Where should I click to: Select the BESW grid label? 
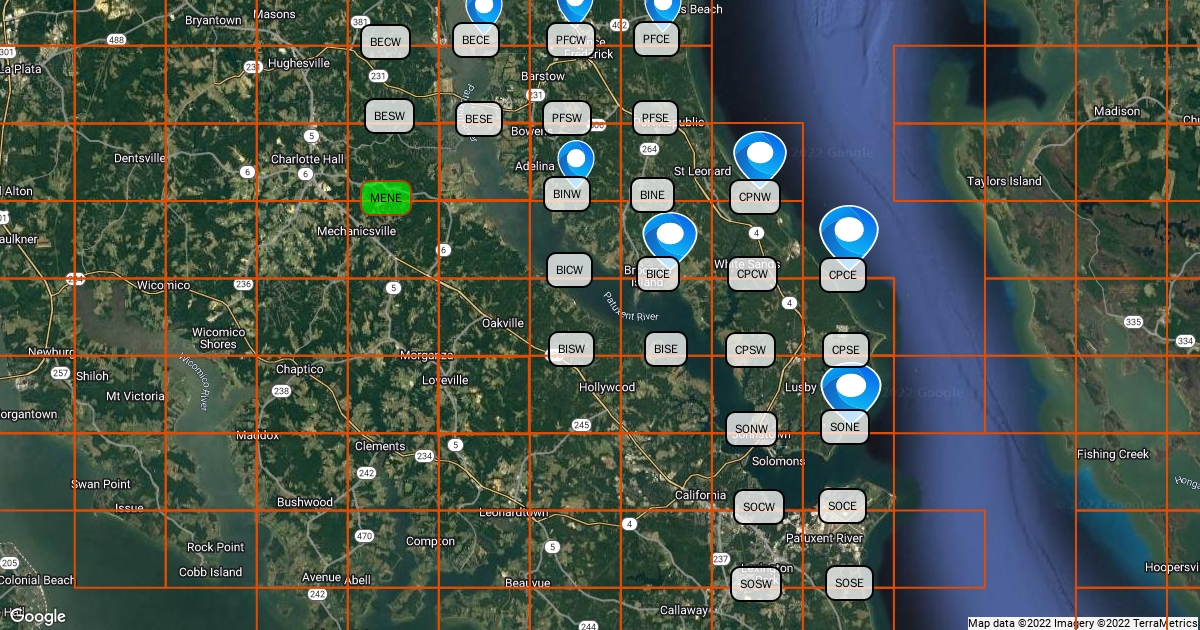pos(389,117)
